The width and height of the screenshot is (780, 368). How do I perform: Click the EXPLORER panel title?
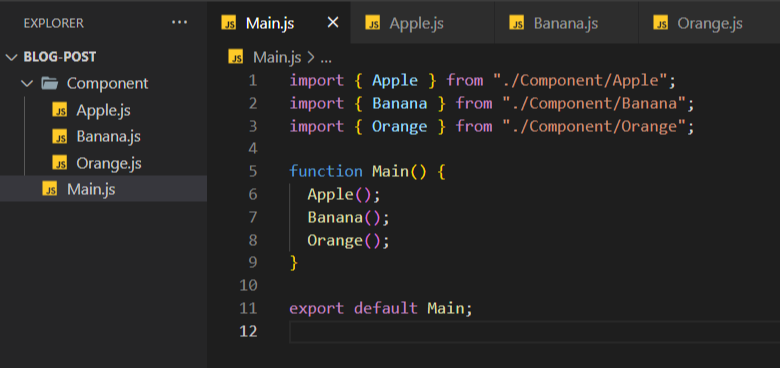54,23
